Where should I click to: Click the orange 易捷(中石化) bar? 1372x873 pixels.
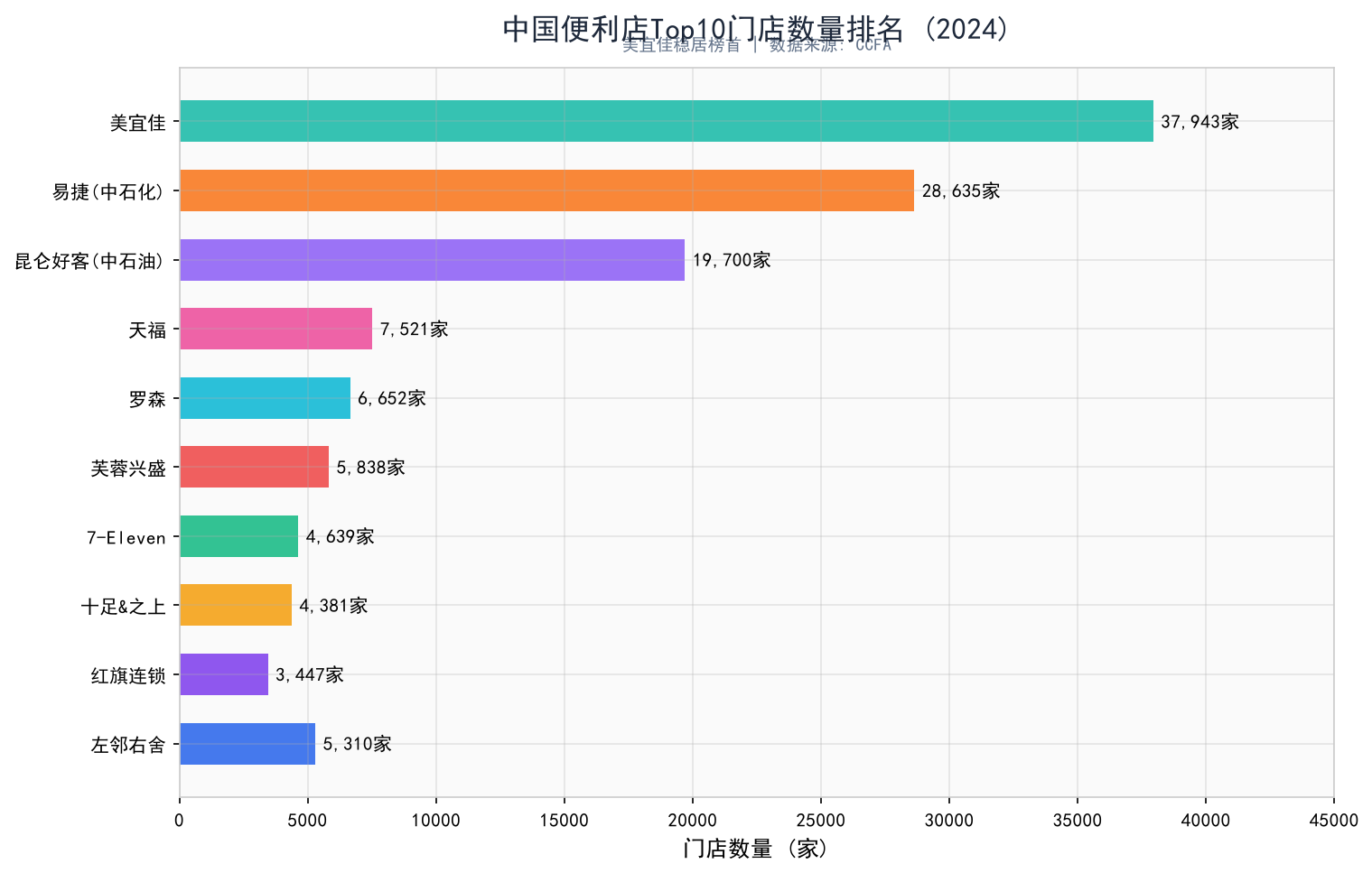click(x=546, y=190)
